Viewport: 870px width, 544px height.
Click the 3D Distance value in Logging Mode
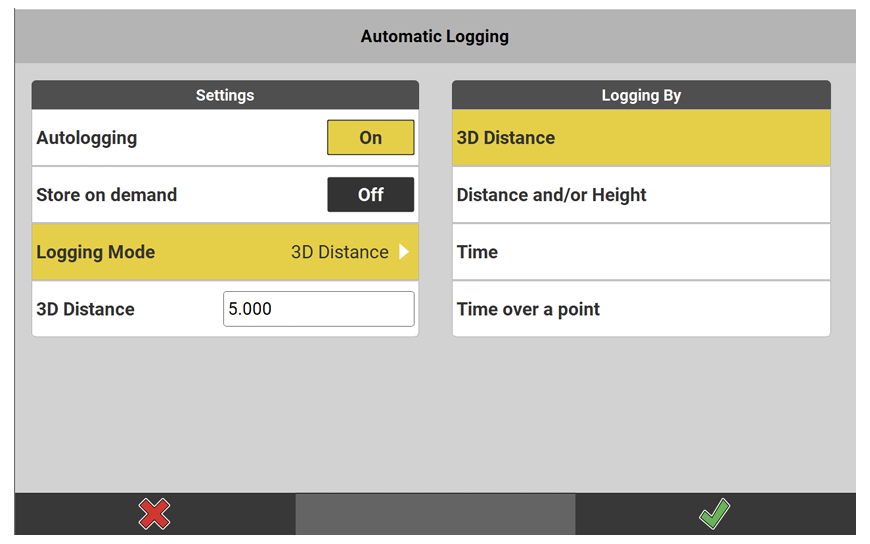(x=339, y=252)
